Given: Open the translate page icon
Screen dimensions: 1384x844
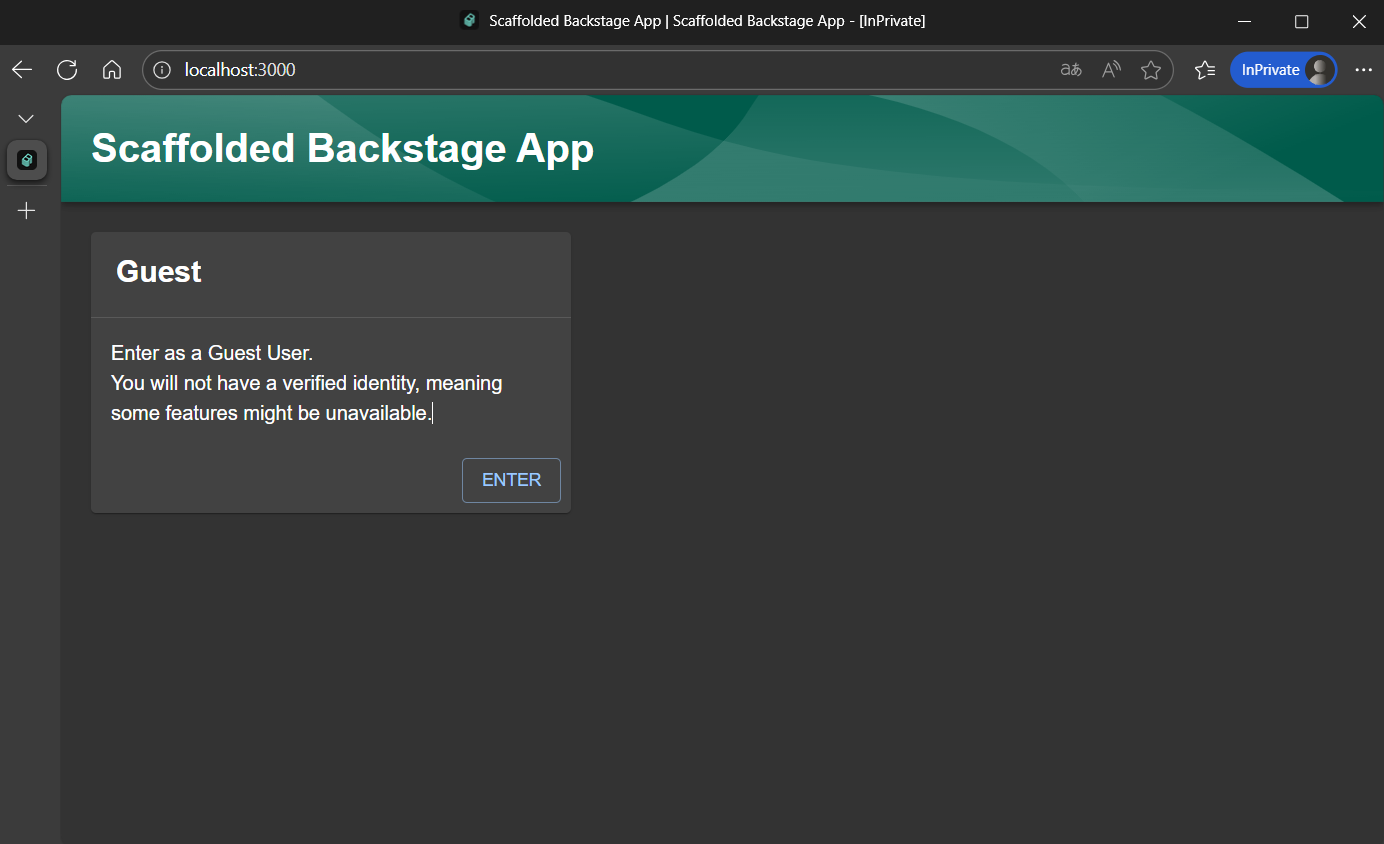Looking at the screenshot, I should pos(1071,70).
